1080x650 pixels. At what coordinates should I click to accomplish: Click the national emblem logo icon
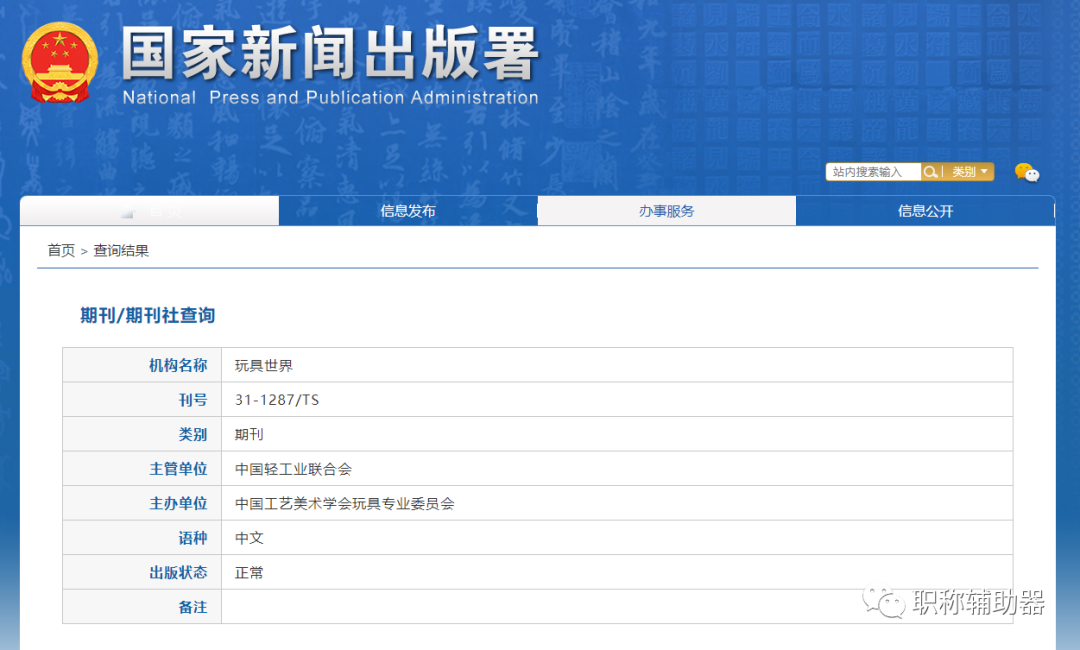pyautogui.click(x=60, y=62)
